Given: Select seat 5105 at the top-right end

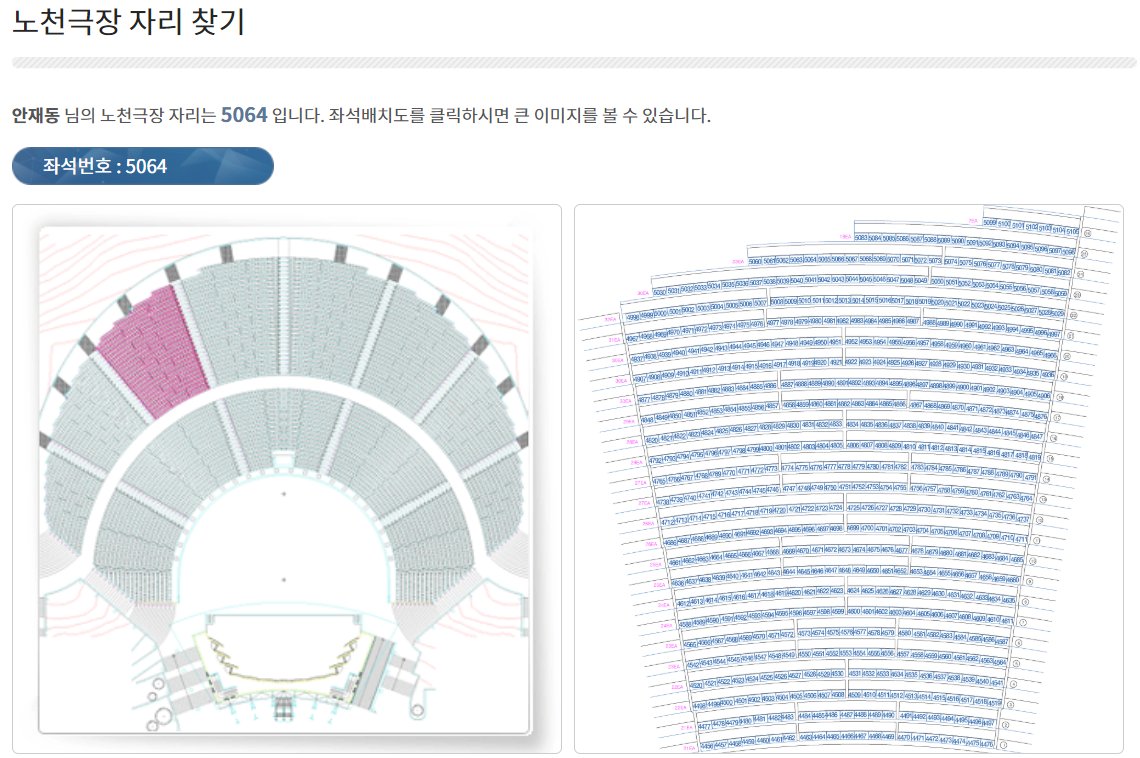Looking at the screenshot, I should [1072, 231].
